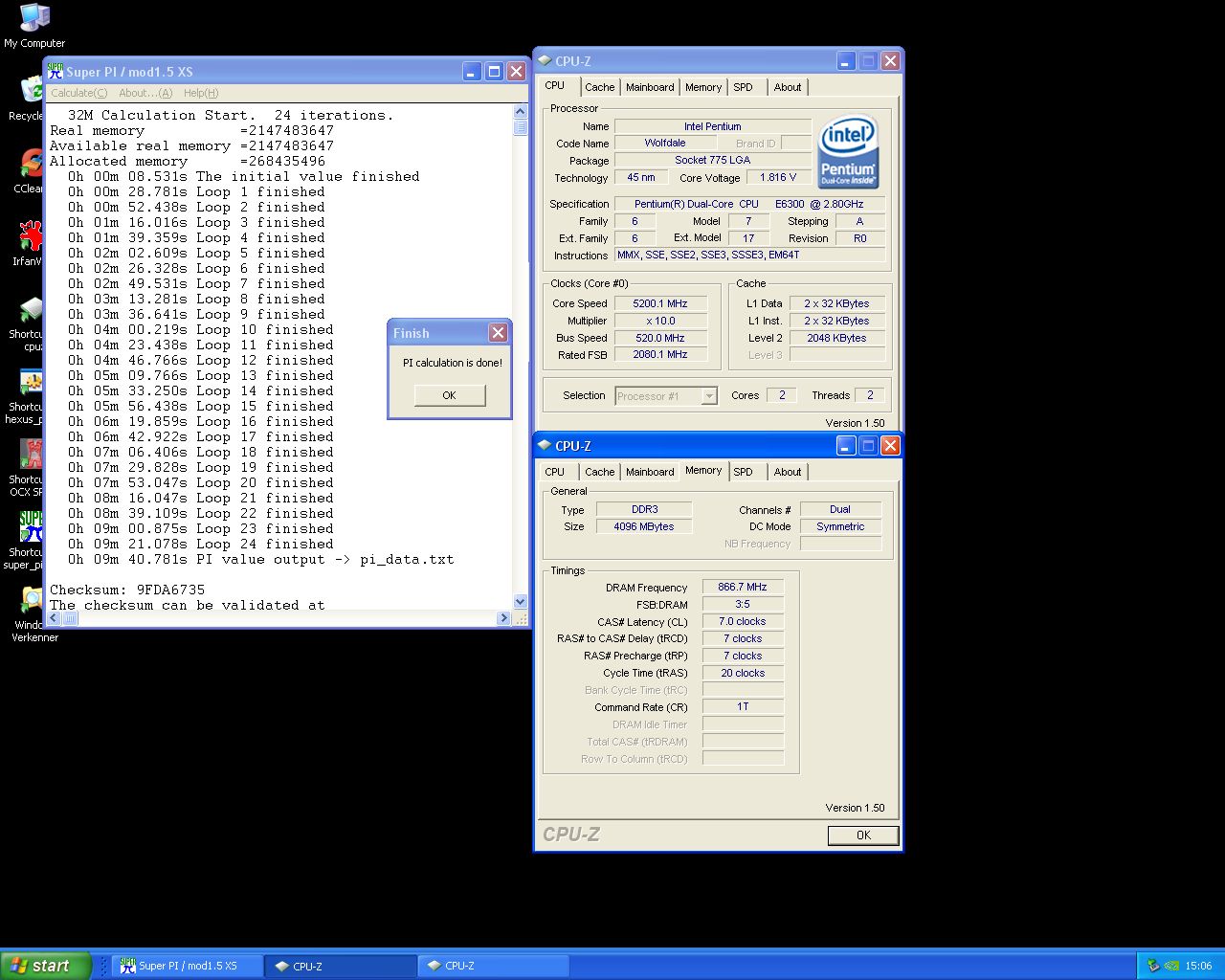Image resolution: width=1225 pixels, height=980 pixels.
Task: Switch to CPU tab in lower CPU-Z
Action: (x=555, y=472)
